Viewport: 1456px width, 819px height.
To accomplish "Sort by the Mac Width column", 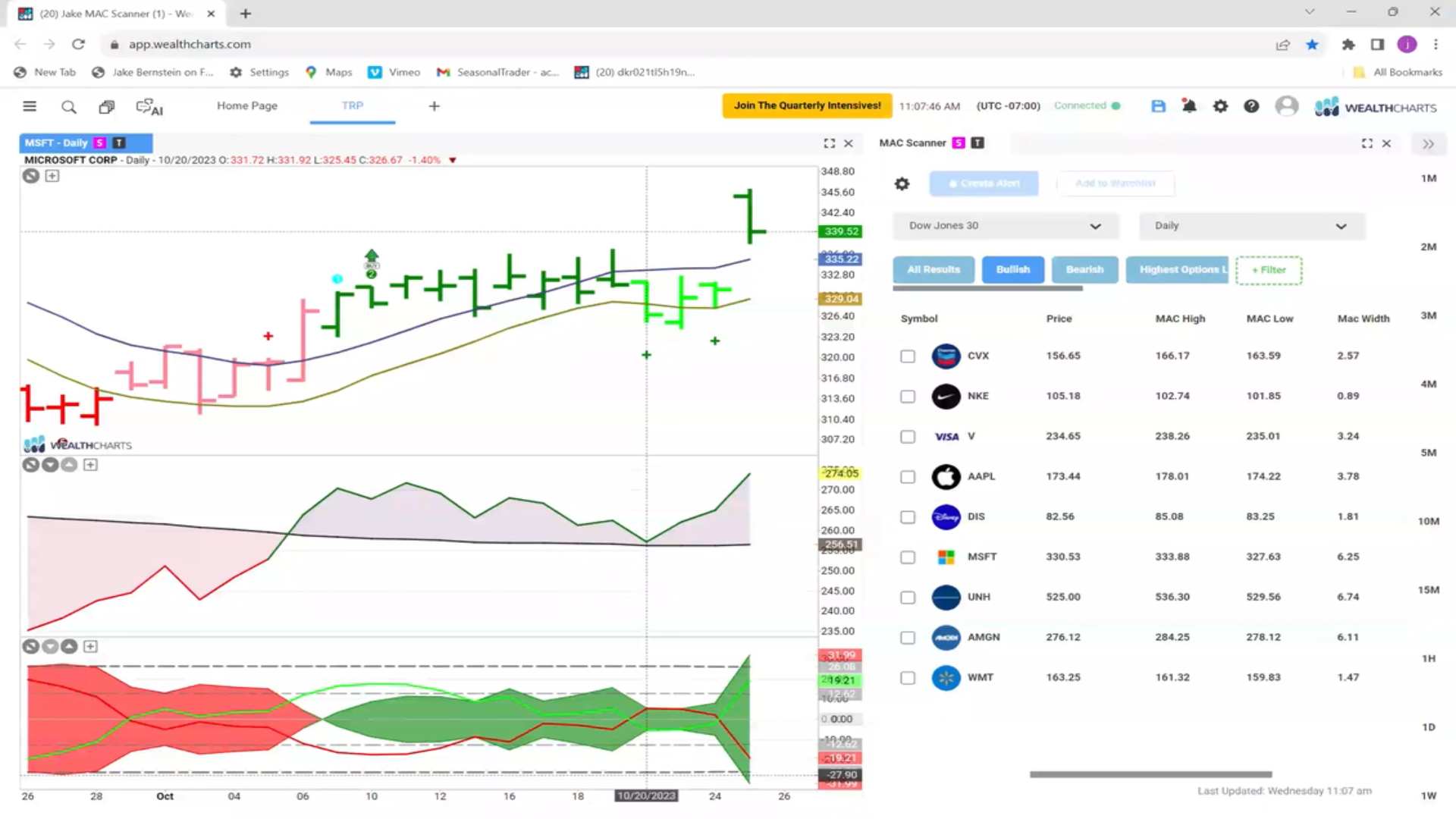I will [1363, 319].
